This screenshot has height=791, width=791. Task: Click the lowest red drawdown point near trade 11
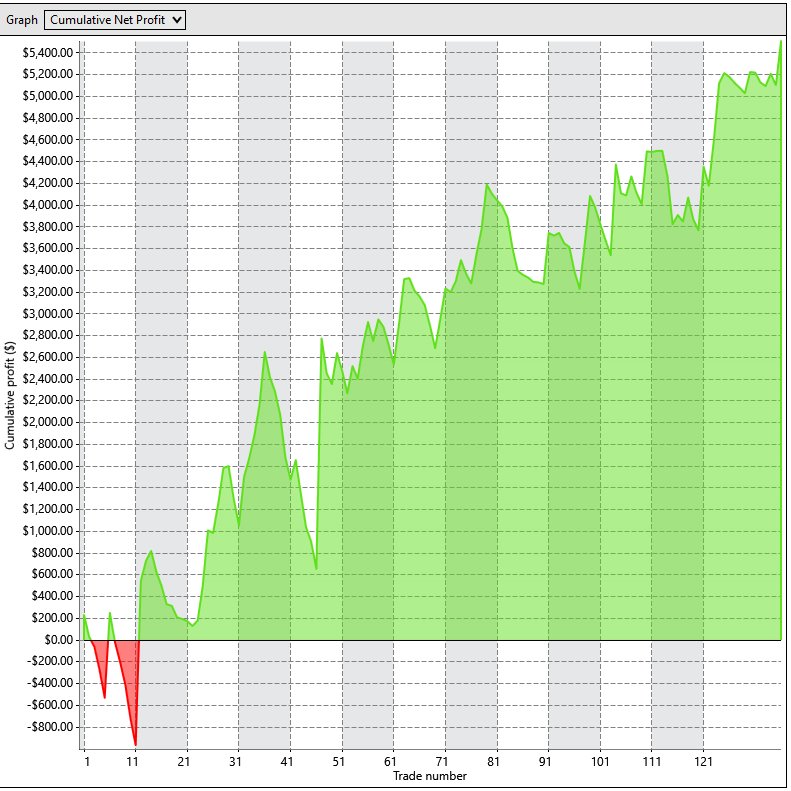(135, 744)
